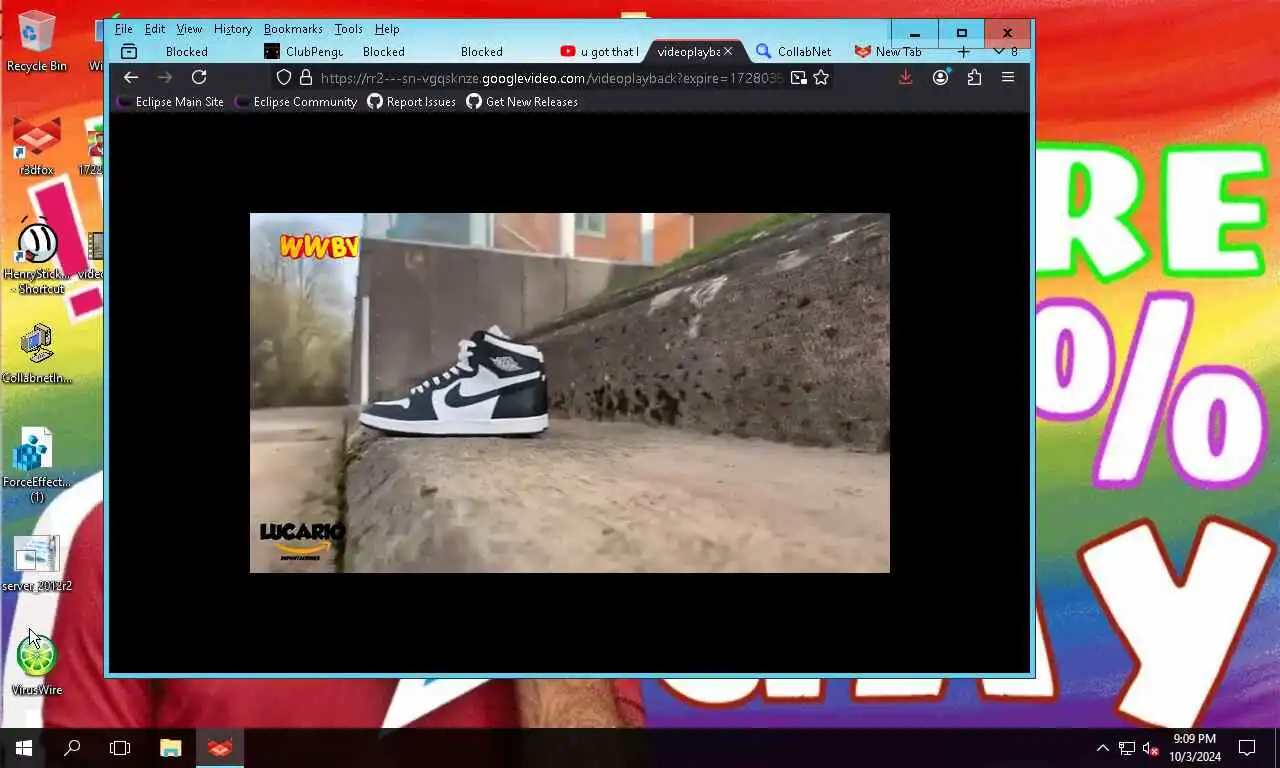Image resolution: width=1280 pixels, height=768 pixels.
Task: Maximize the browser window
Action: tap(961, 33)
